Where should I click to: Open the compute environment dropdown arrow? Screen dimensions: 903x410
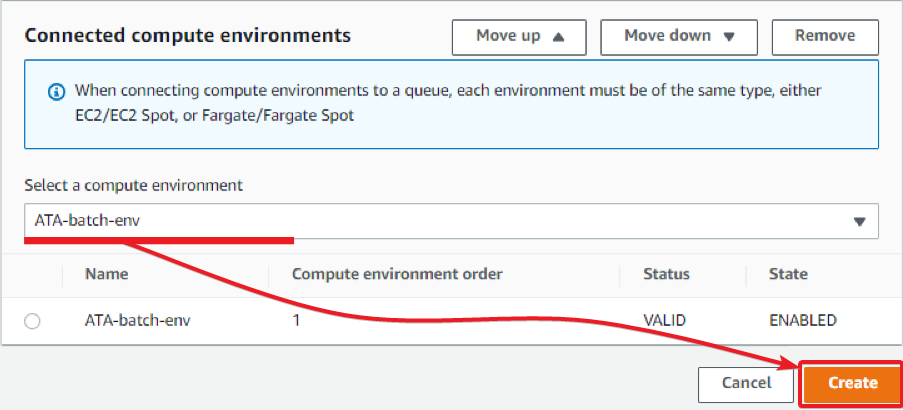860,222
